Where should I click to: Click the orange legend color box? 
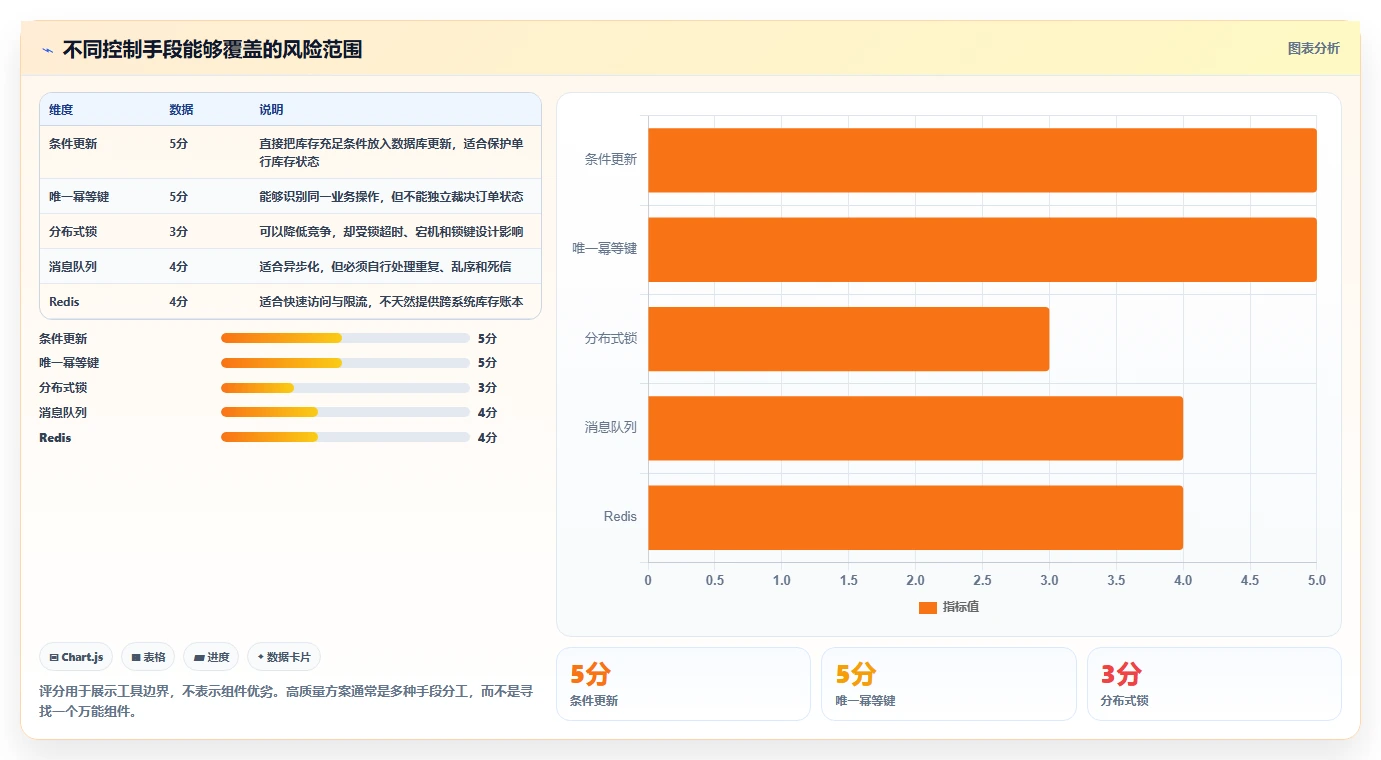(927, 607)
